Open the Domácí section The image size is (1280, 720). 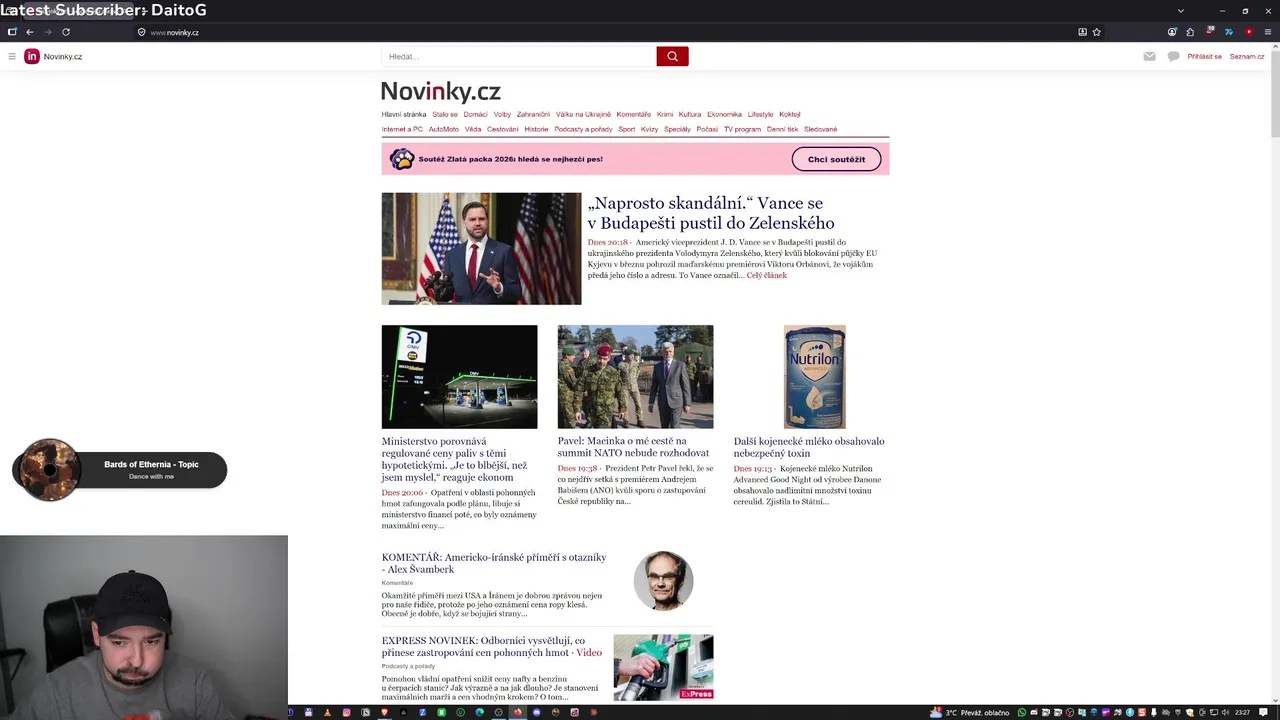click(x=475, y=114)
